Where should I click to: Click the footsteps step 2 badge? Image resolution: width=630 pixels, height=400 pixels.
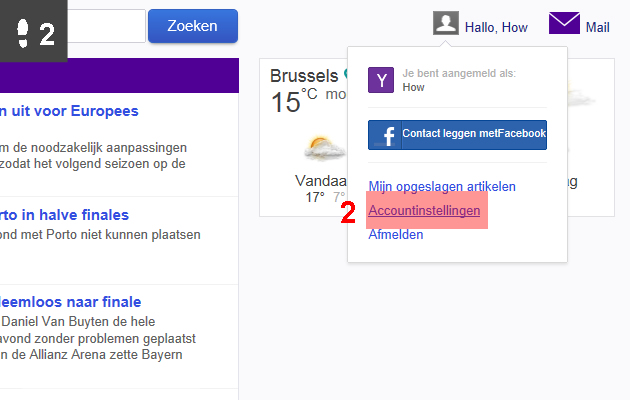point(34,31)
